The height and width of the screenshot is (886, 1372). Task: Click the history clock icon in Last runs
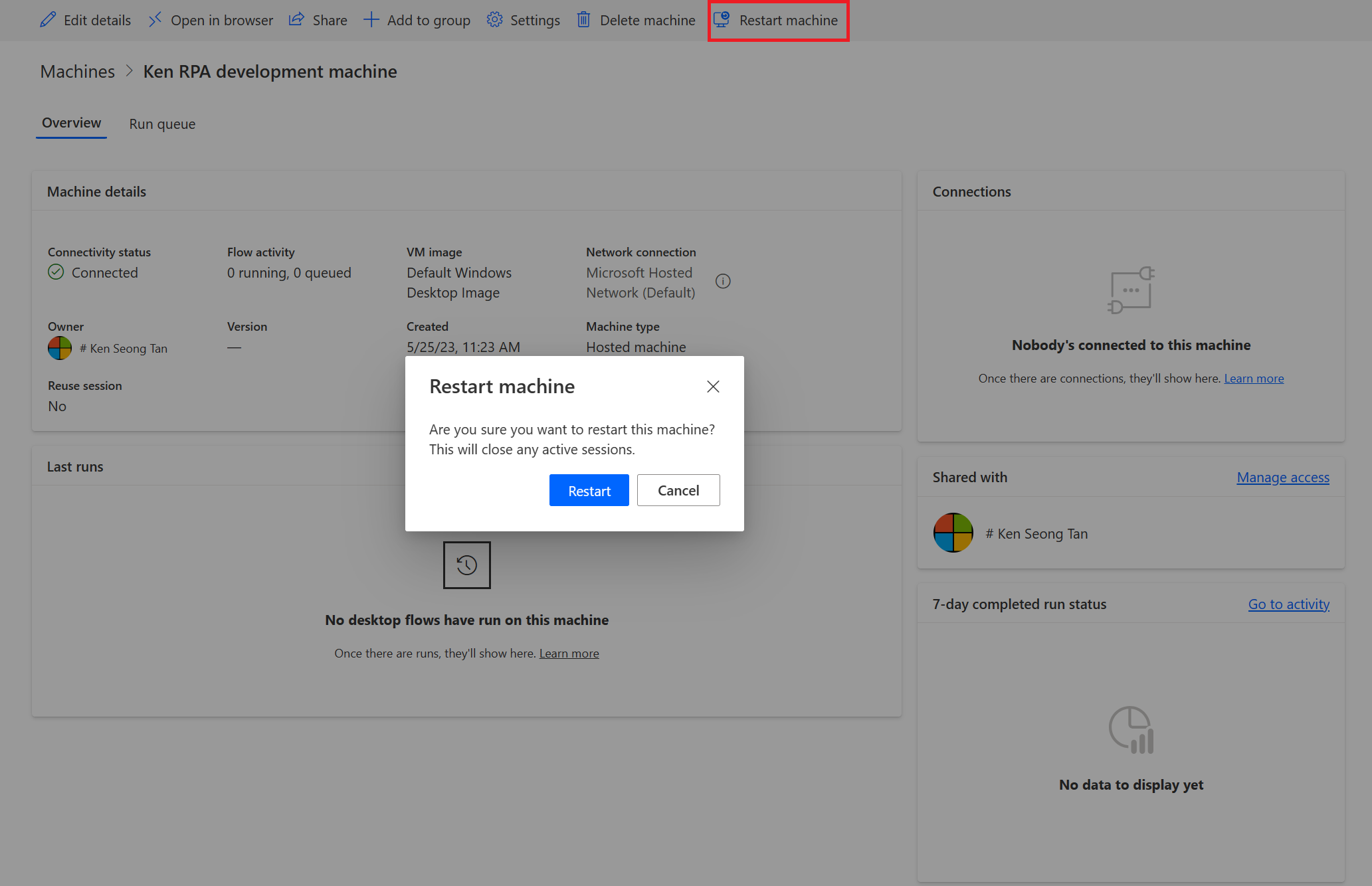click(x=467, y=564)
